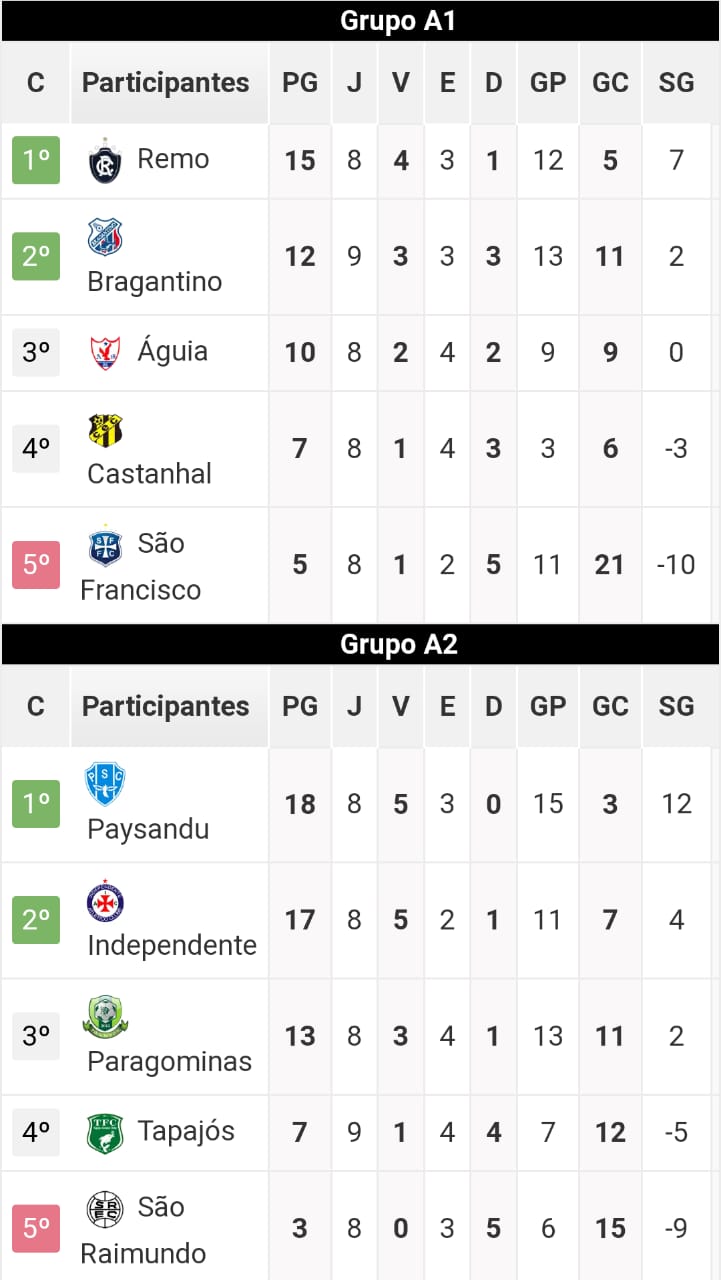Click the Paragominas green crest

click(x=105, y=1016)
